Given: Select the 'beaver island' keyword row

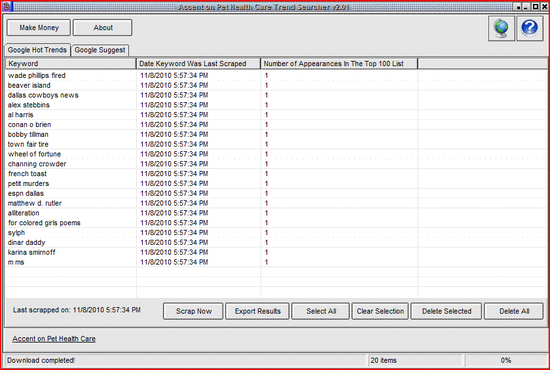Looking at the screenshot, I should [x=276, y=85].
